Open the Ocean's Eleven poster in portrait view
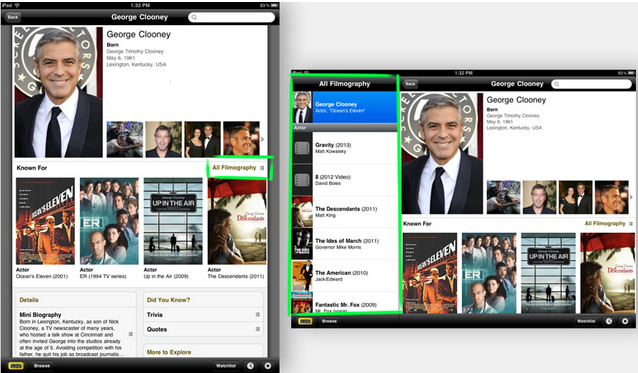The height and width of the screenshot is (373, 638). 45,221
